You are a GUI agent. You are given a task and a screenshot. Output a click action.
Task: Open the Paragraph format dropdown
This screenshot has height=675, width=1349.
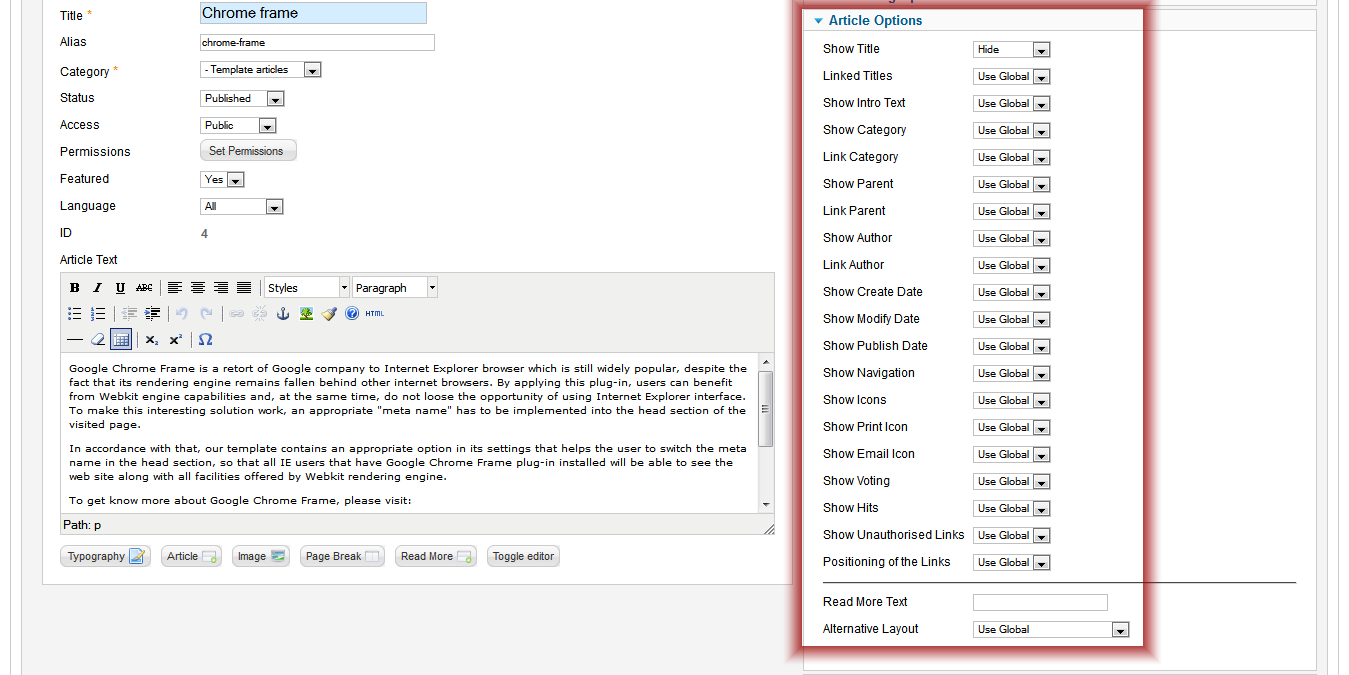pyautogui.click(x=395, y=288)
